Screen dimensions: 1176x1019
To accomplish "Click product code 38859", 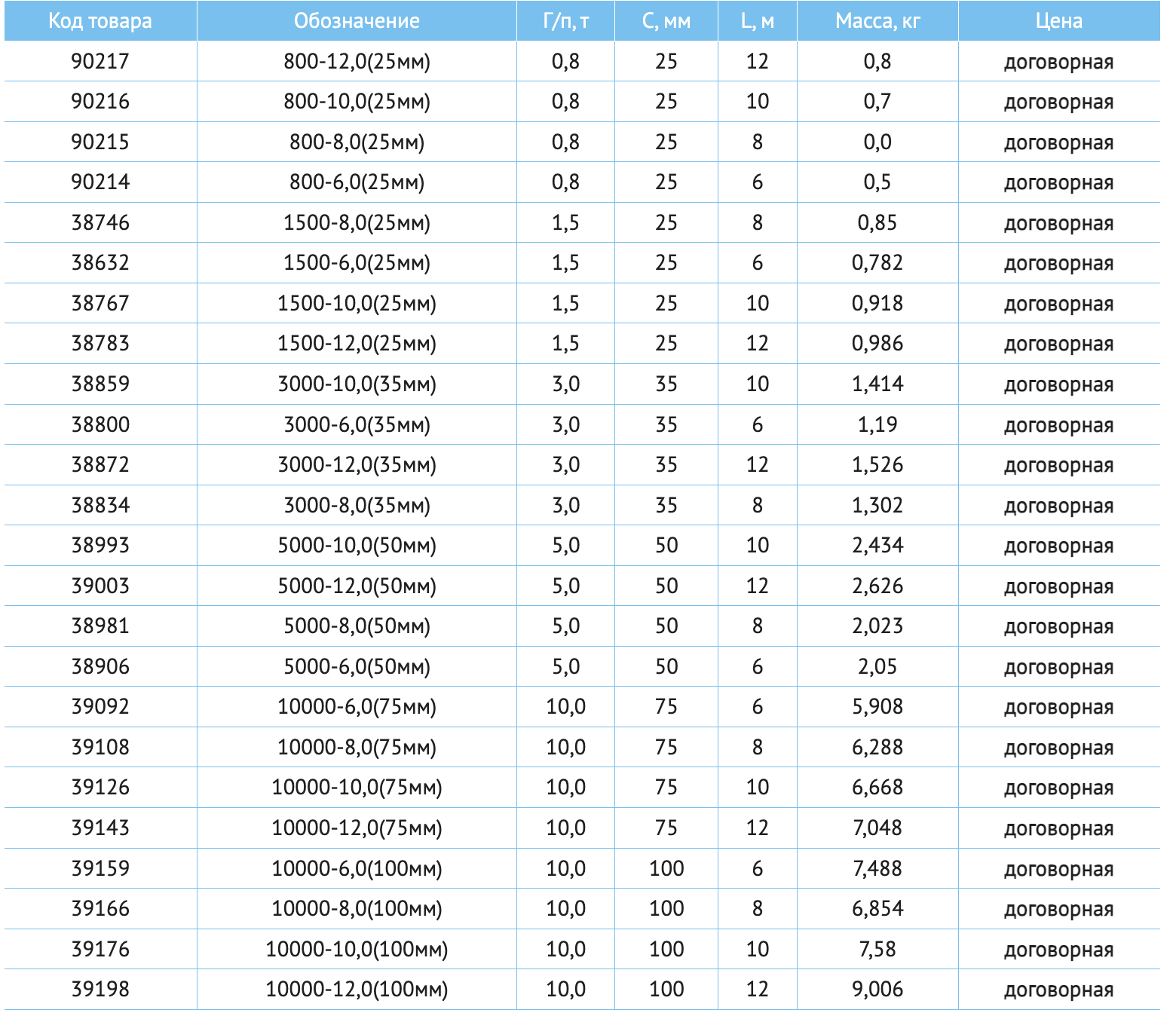I will click(x=100, y=384).
